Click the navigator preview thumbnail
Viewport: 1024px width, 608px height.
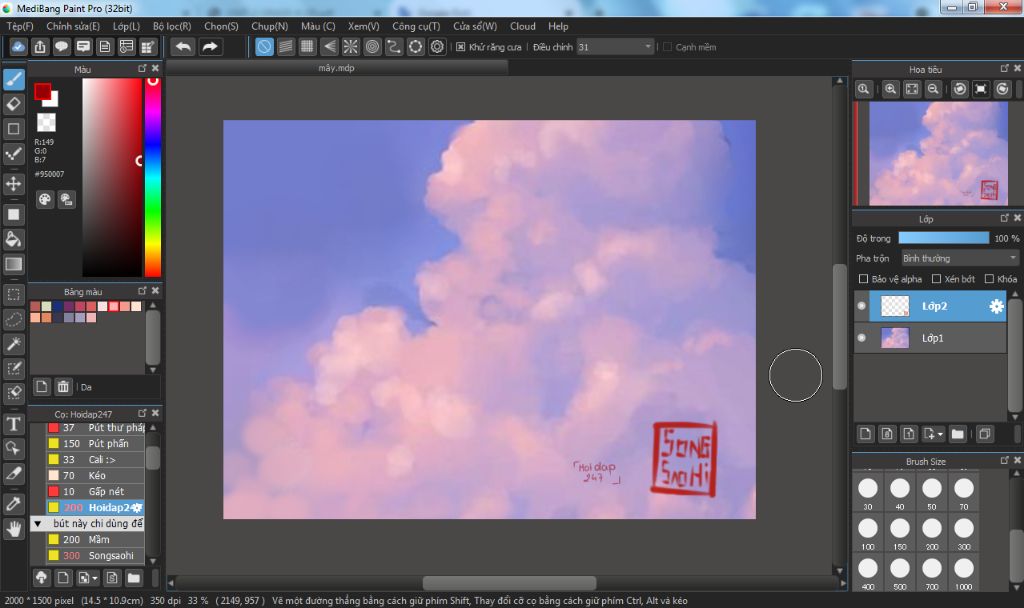tap(938, 153)
